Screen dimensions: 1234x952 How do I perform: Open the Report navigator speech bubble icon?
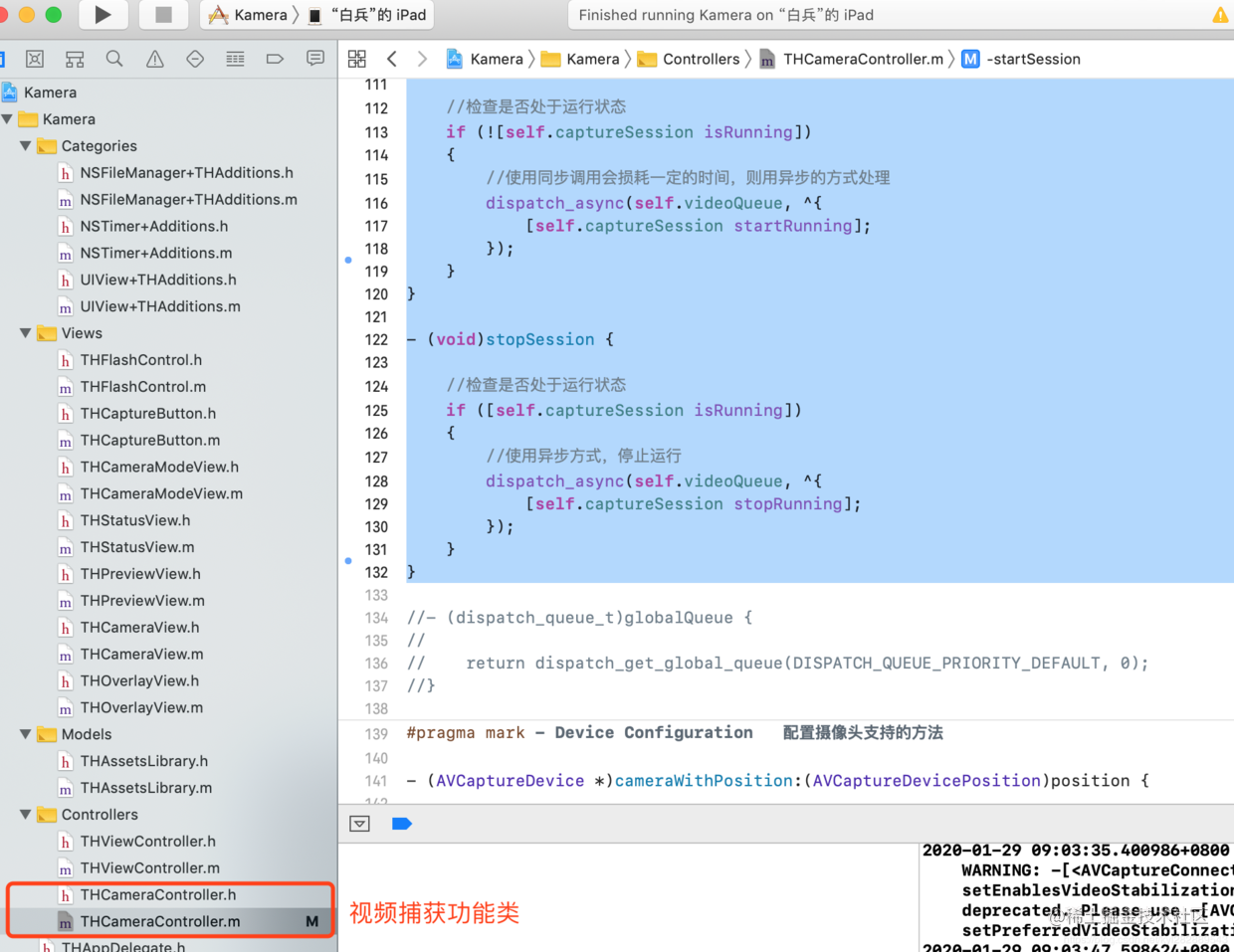point(314,59)
